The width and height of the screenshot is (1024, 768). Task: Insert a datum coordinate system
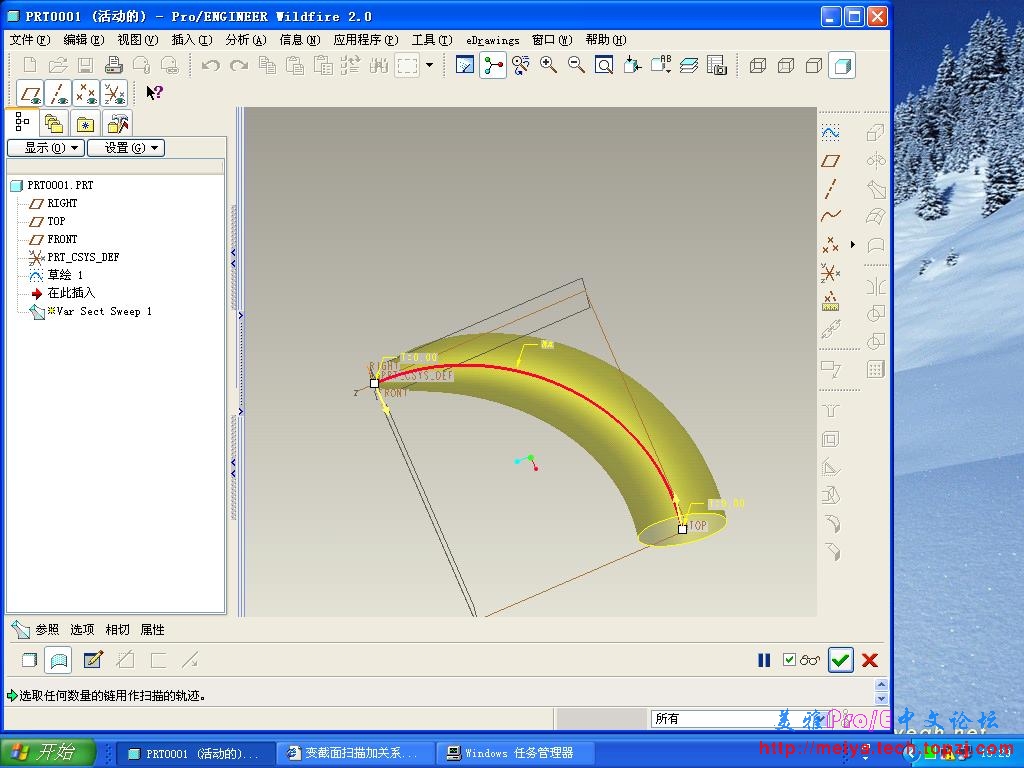tap(831, 272)
